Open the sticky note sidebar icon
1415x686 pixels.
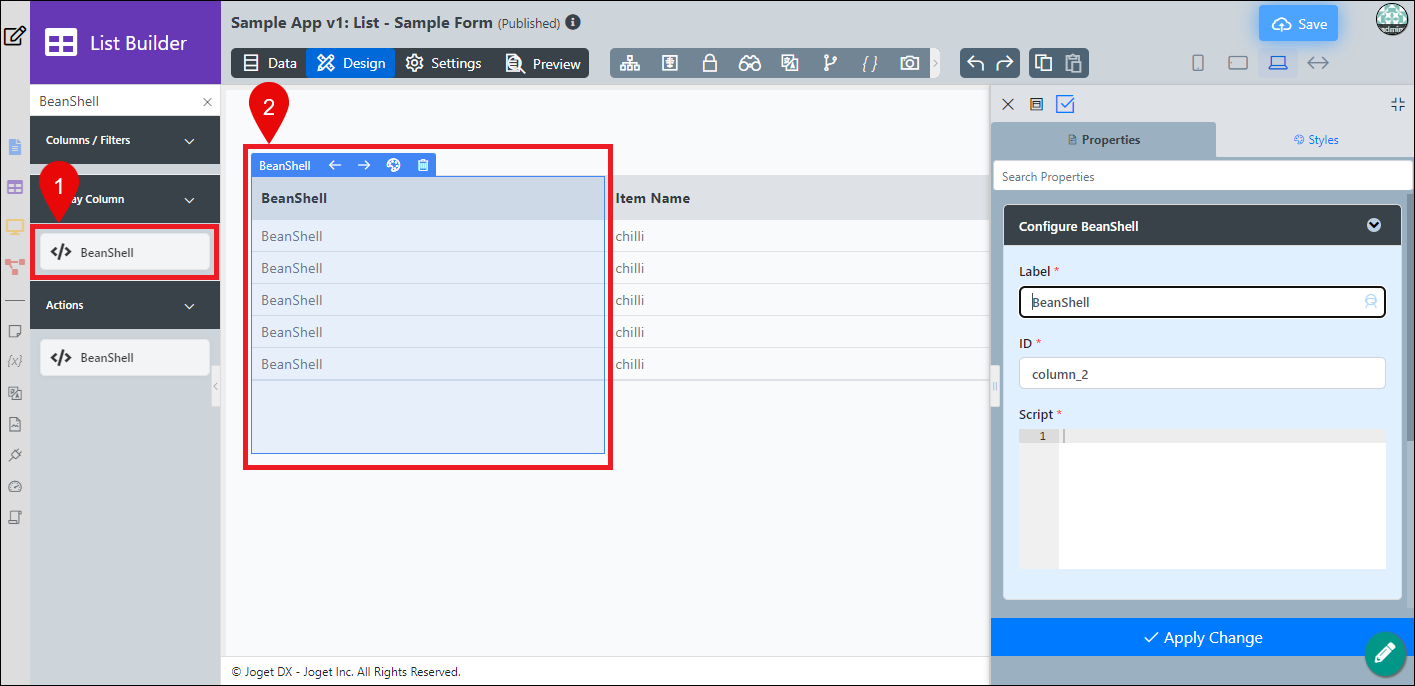point(14,330)
